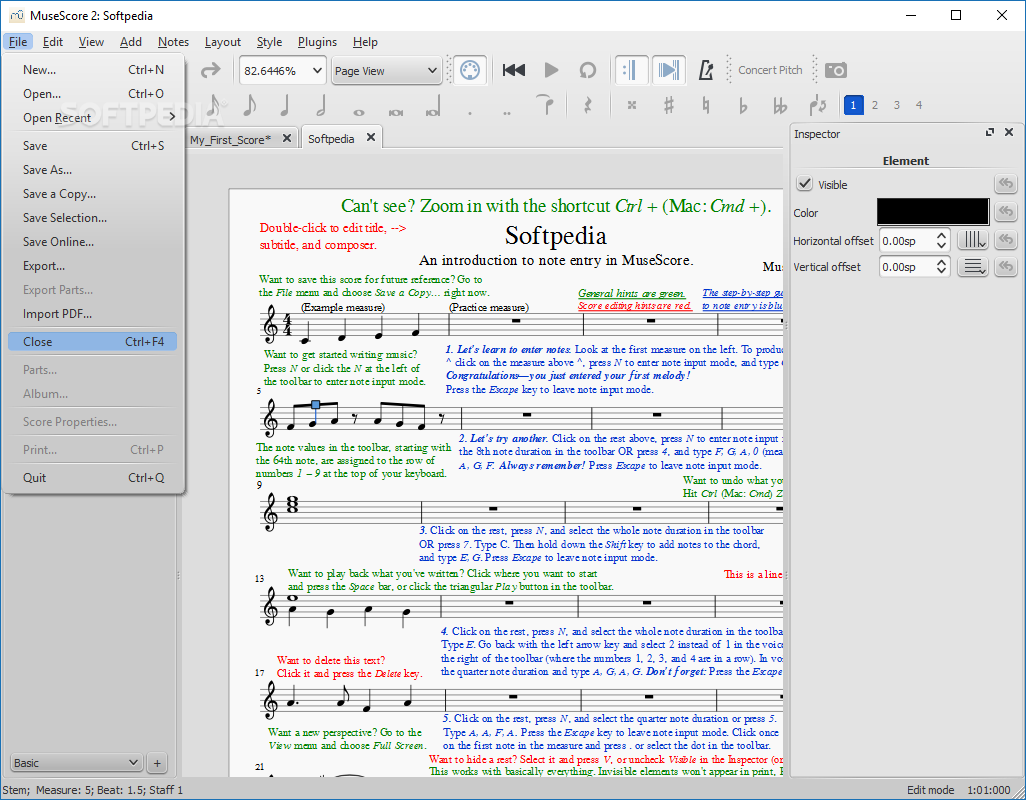
Task: Open horizontal offset grid snap menu
Action: pyautogui.click(x=973, y=240)
